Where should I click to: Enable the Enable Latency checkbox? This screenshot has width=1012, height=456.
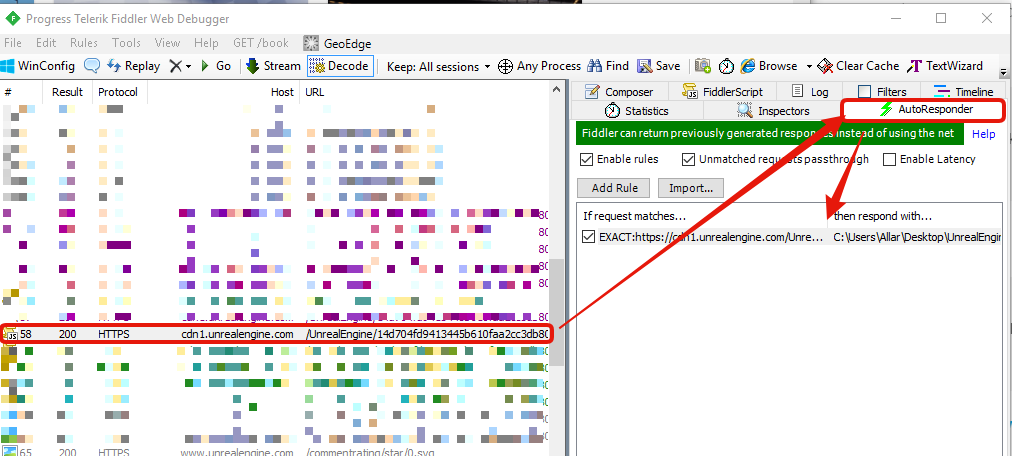pos(889,159)
